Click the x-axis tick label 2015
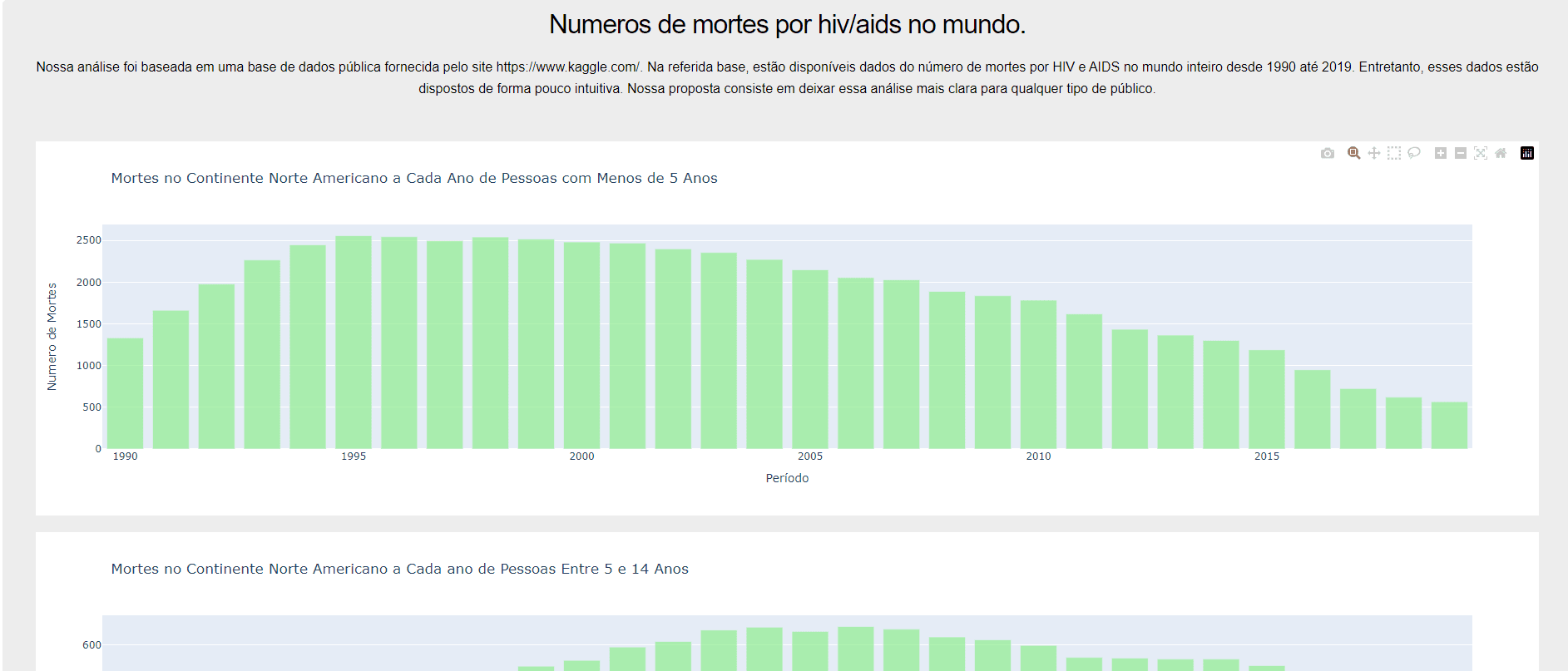The height and width of the screenshot is (671, 1568). click(1267, 456)
